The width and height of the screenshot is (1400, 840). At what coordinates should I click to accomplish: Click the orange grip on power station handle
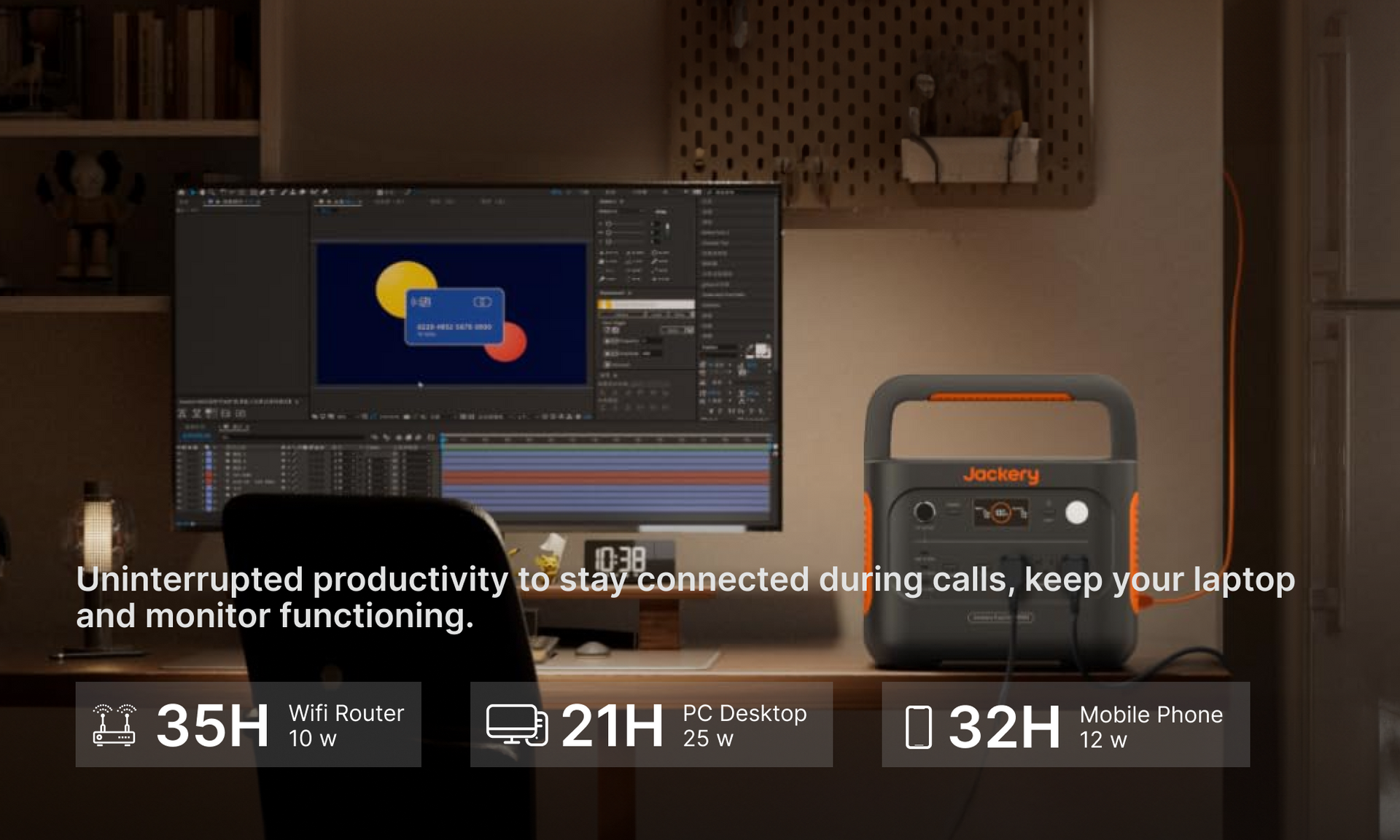[x=1000, y=397]
